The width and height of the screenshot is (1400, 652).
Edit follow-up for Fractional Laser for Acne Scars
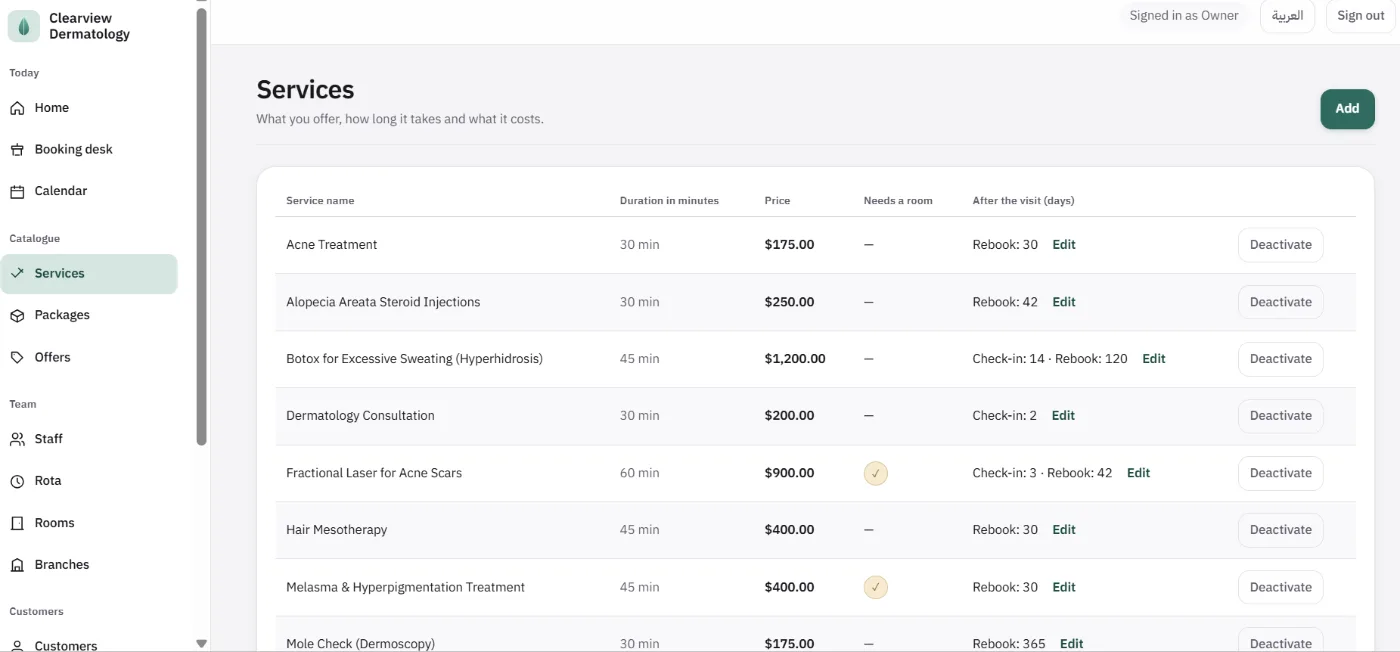pyautogui.click(x=1139, y=473)
